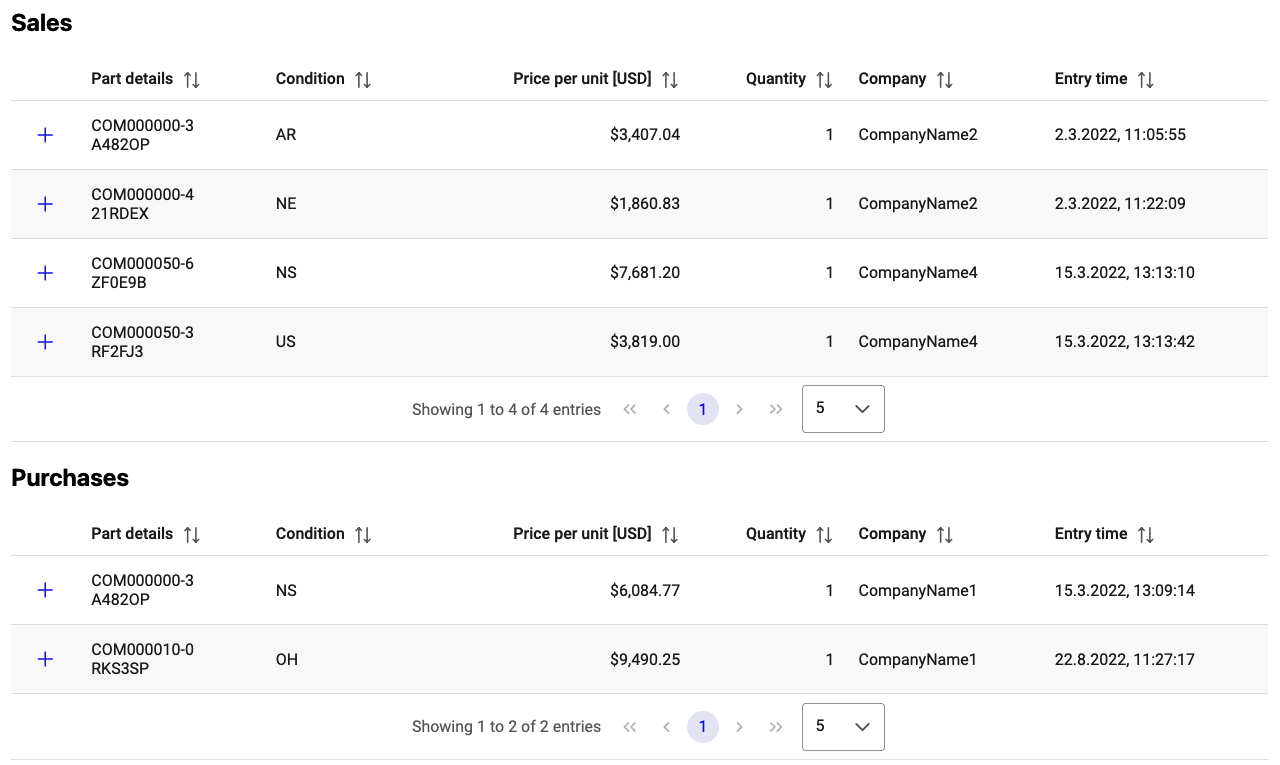This screenshot has width=1280, height=765.
Task: Go to last page of Sales table
Action: (x=776, y=409)
